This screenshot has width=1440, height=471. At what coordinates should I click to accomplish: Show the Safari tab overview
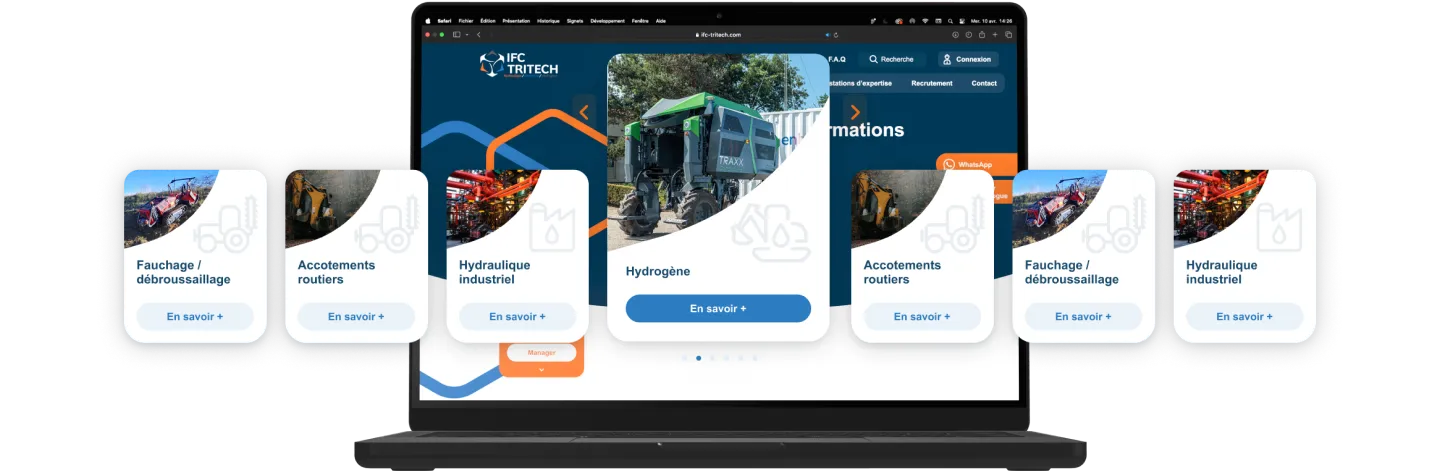1007,35
